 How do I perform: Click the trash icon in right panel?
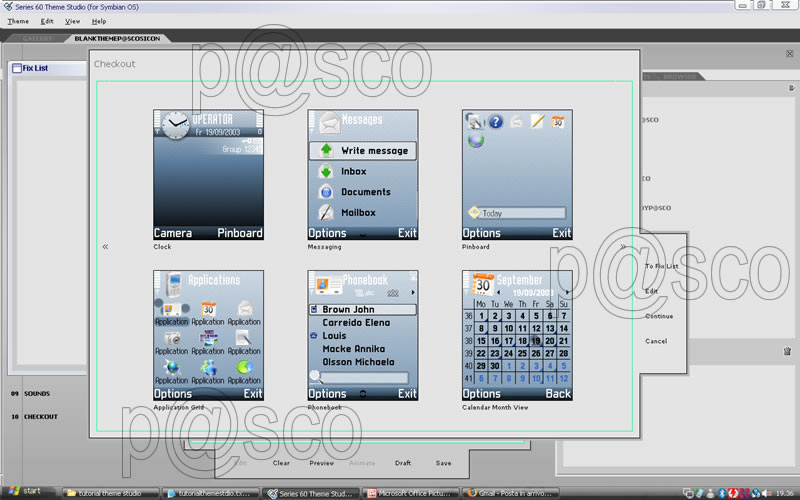(787, 351)
